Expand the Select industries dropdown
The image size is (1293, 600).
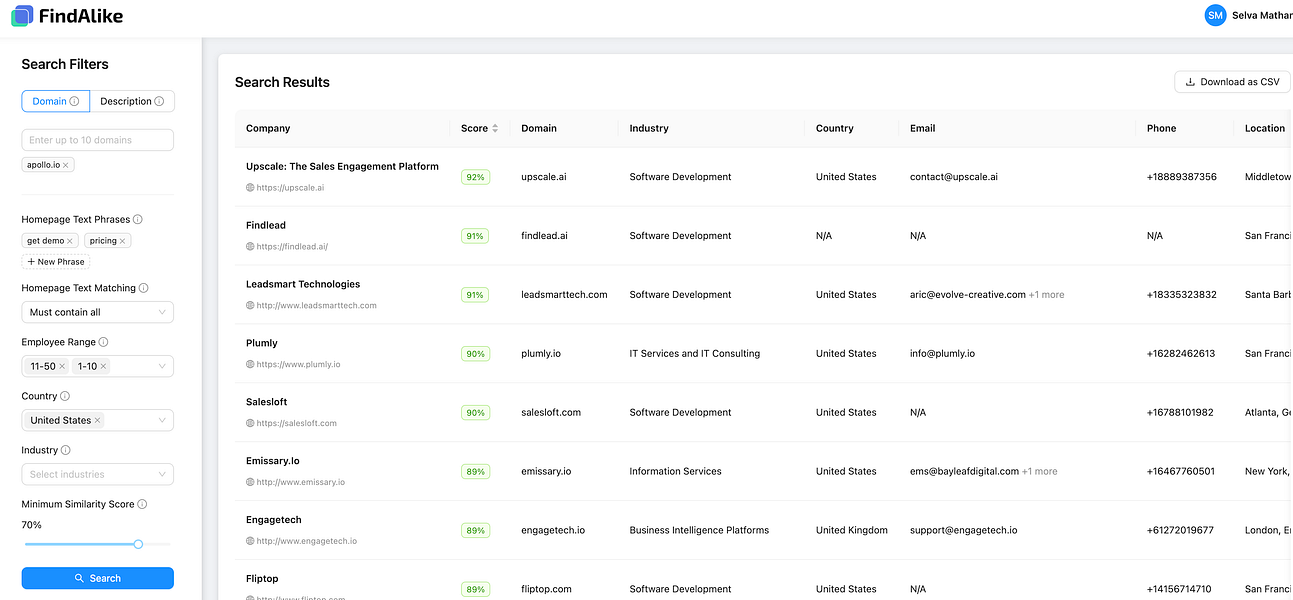98,474
